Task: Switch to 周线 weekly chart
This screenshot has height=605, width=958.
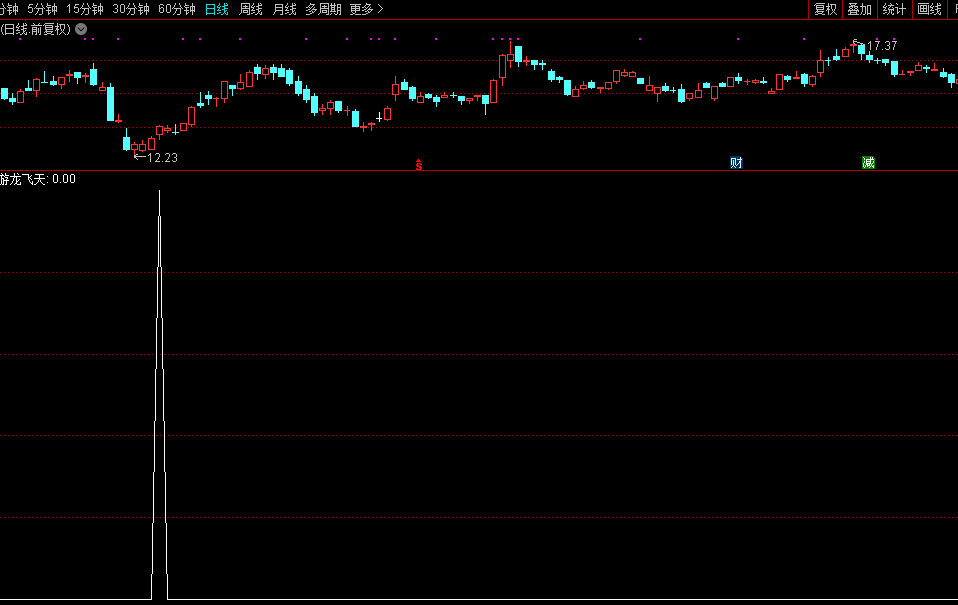Action: pyautogui.click(x=251, y=9)
